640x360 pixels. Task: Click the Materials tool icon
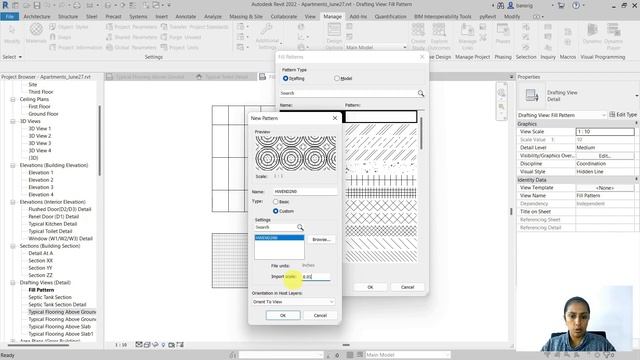[36, 30]
